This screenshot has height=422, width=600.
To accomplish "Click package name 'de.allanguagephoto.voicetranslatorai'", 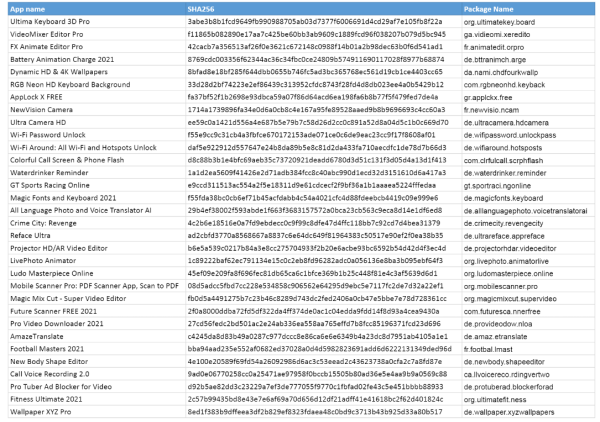I will point(525,211).
